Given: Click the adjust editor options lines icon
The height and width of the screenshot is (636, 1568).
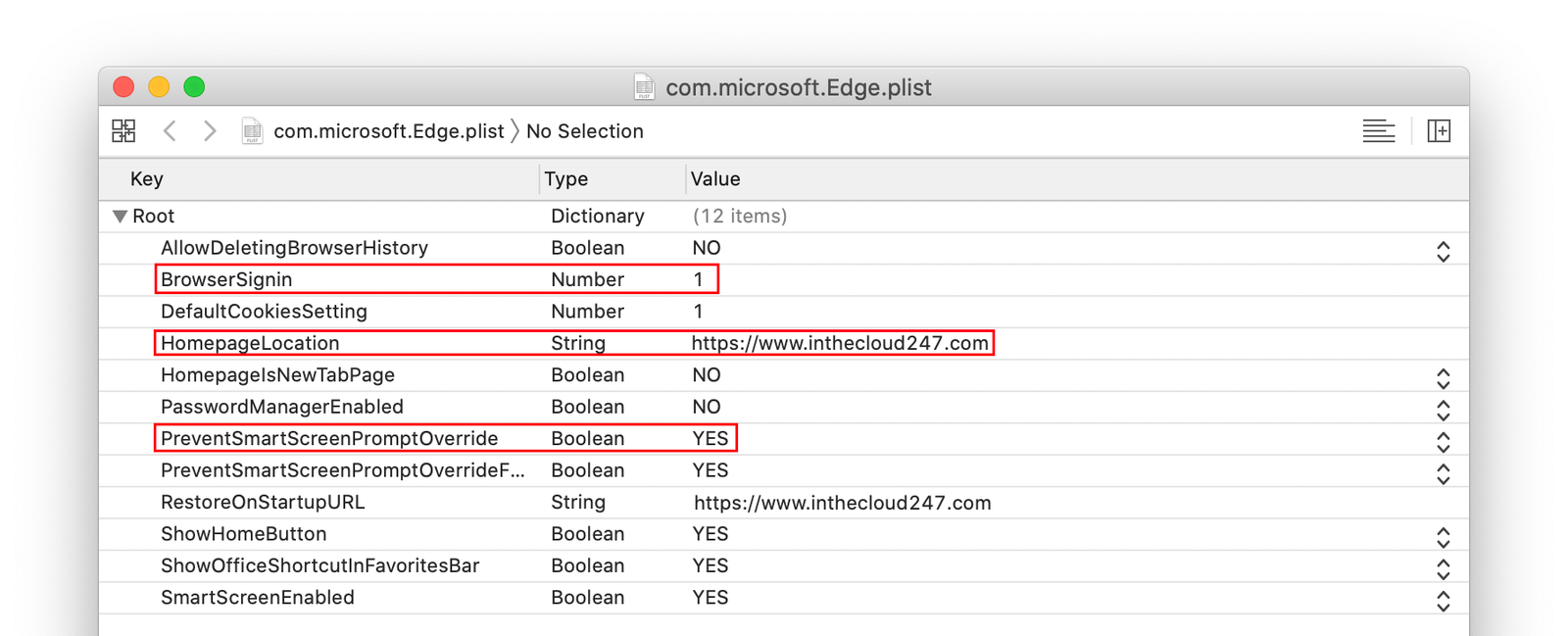Looking at the screenshot, I should 1379,130.
